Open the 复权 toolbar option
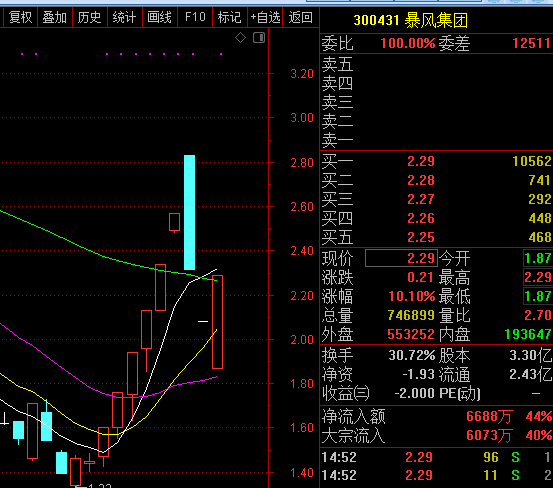 (x=20, y=17)
